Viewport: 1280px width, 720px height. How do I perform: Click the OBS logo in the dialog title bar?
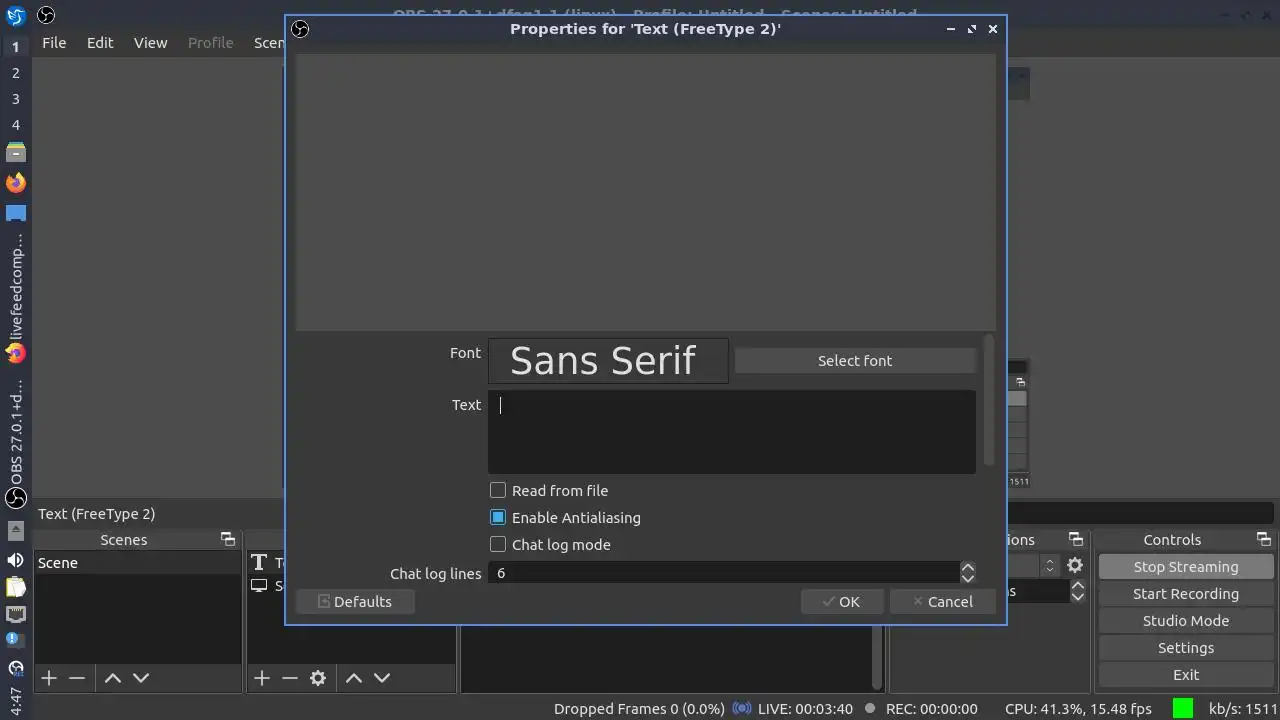pyautogui.click(x=300, y=29)
